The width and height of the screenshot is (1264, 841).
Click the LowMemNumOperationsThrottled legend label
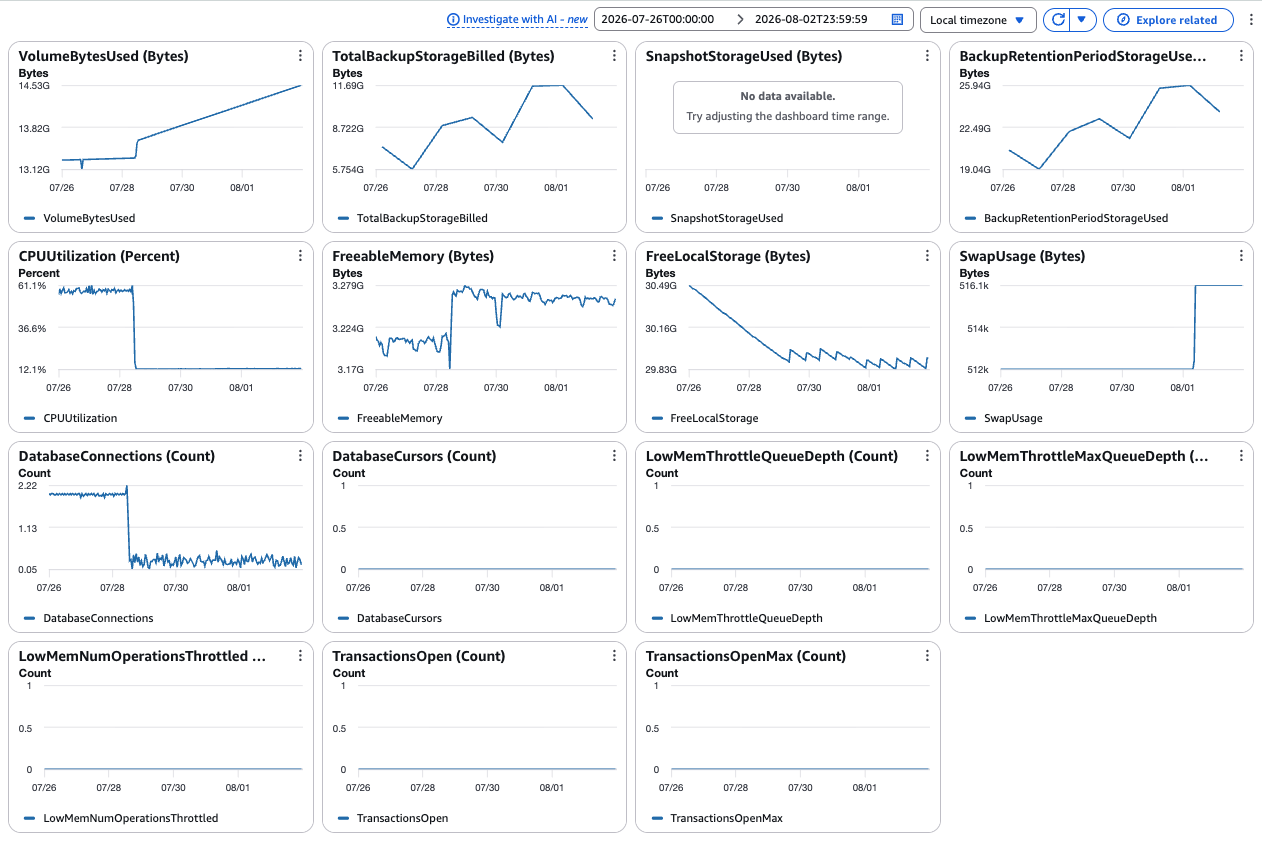point(130,818)
